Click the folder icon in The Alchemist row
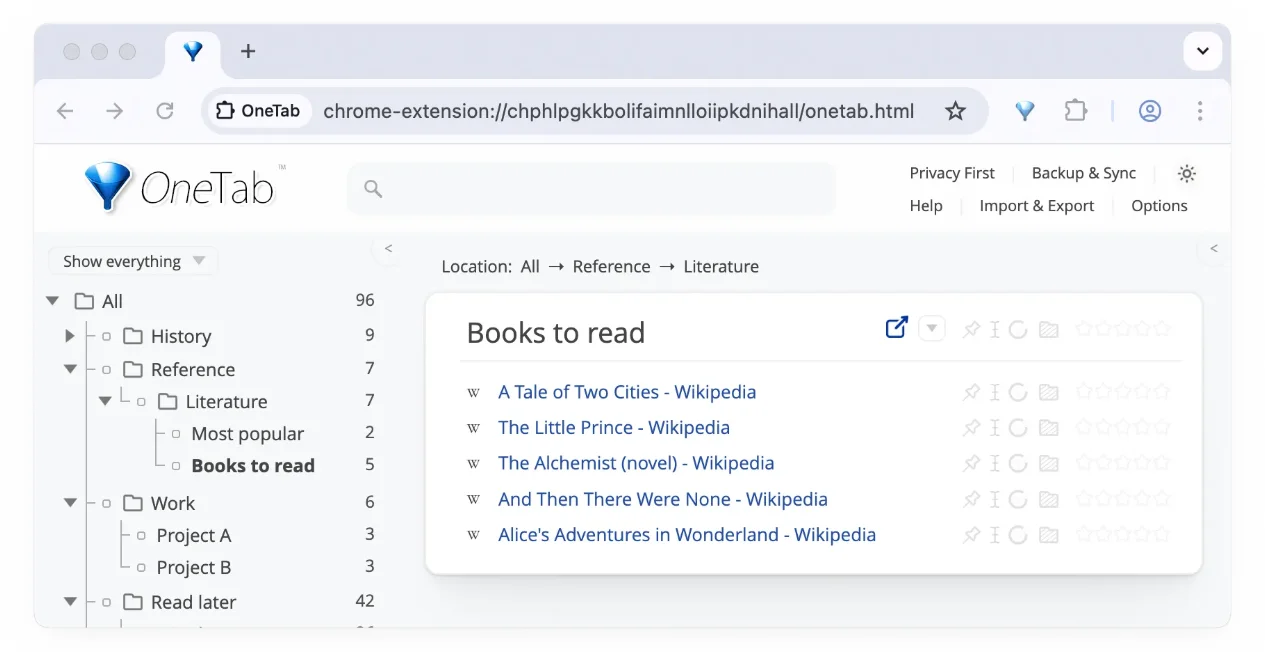 tap(1048, 464)
